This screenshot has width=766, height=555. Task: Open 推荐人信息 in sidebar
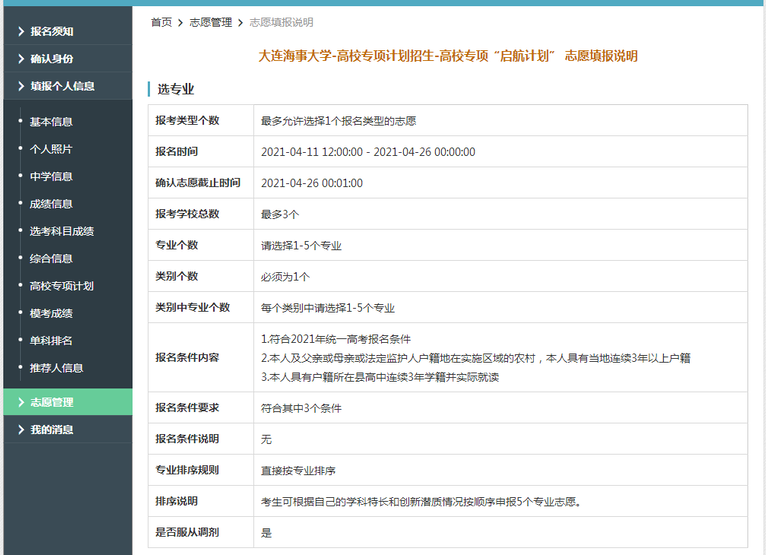56,368
